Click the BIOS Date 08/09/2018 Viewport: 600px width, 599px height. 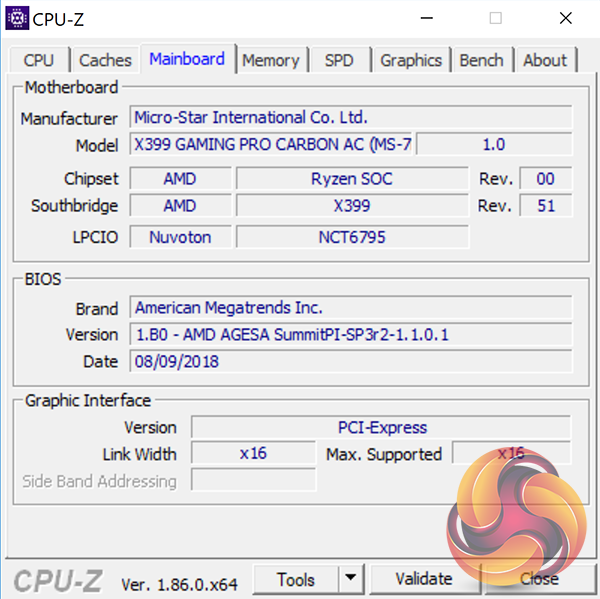coord(351,361)
